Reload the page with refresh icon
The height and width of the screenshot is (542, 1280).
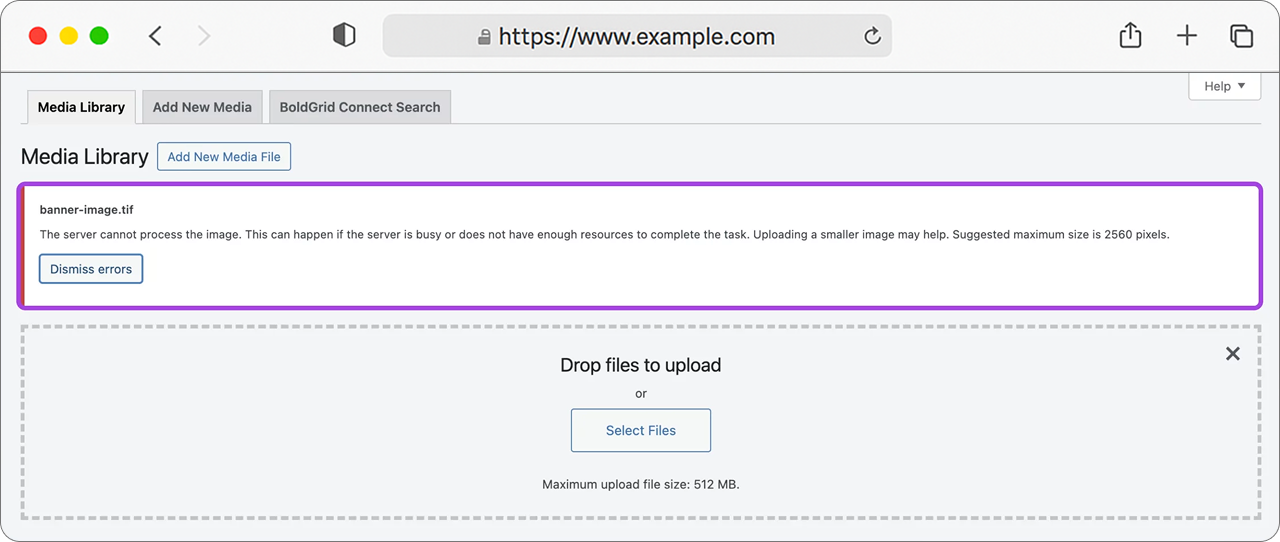tap(872, 37)
